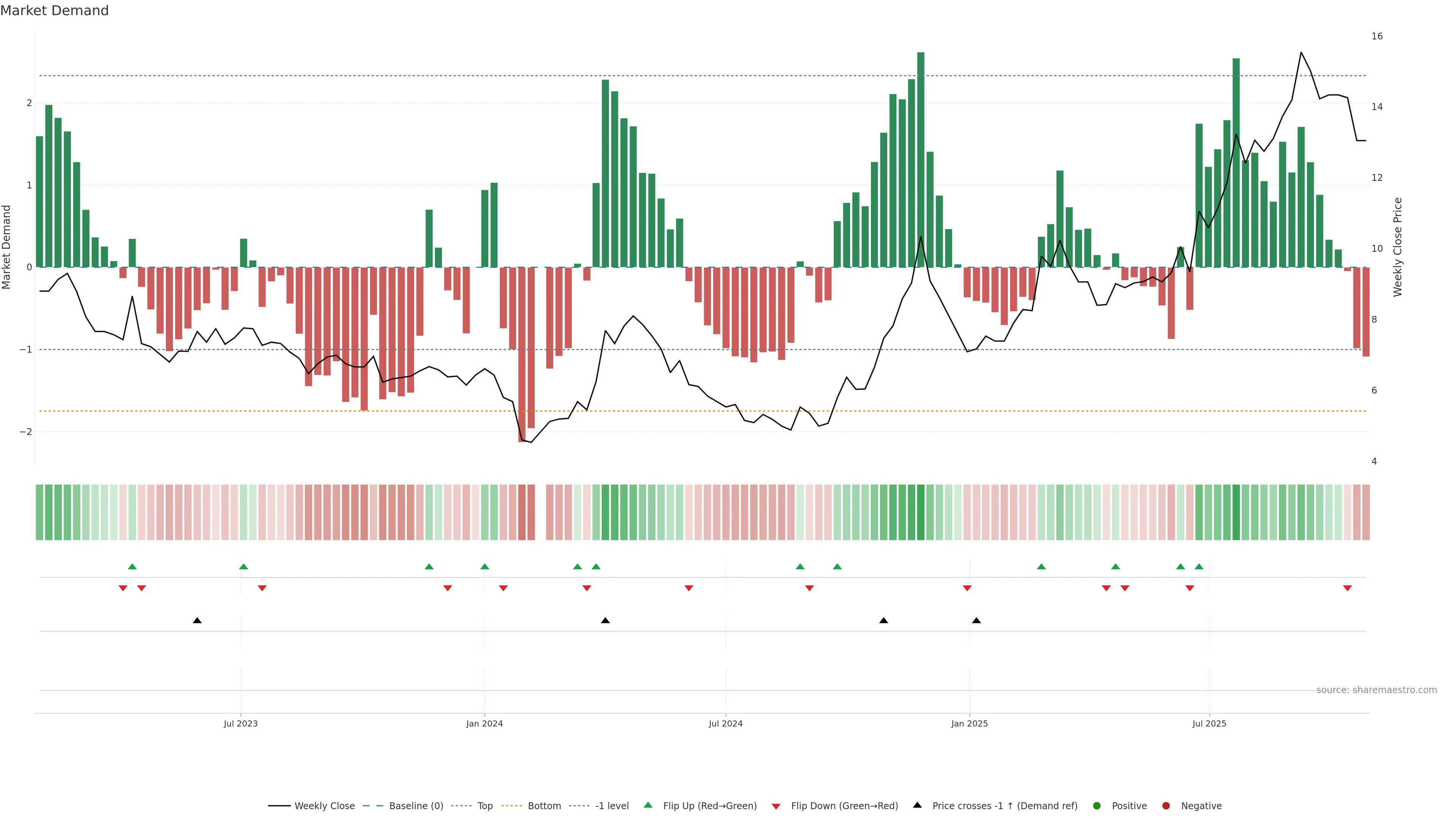Click the leftmost black triangle marker before Jul 2023
The width and height of the screenshot is (1456, 819).
[197, 621]
